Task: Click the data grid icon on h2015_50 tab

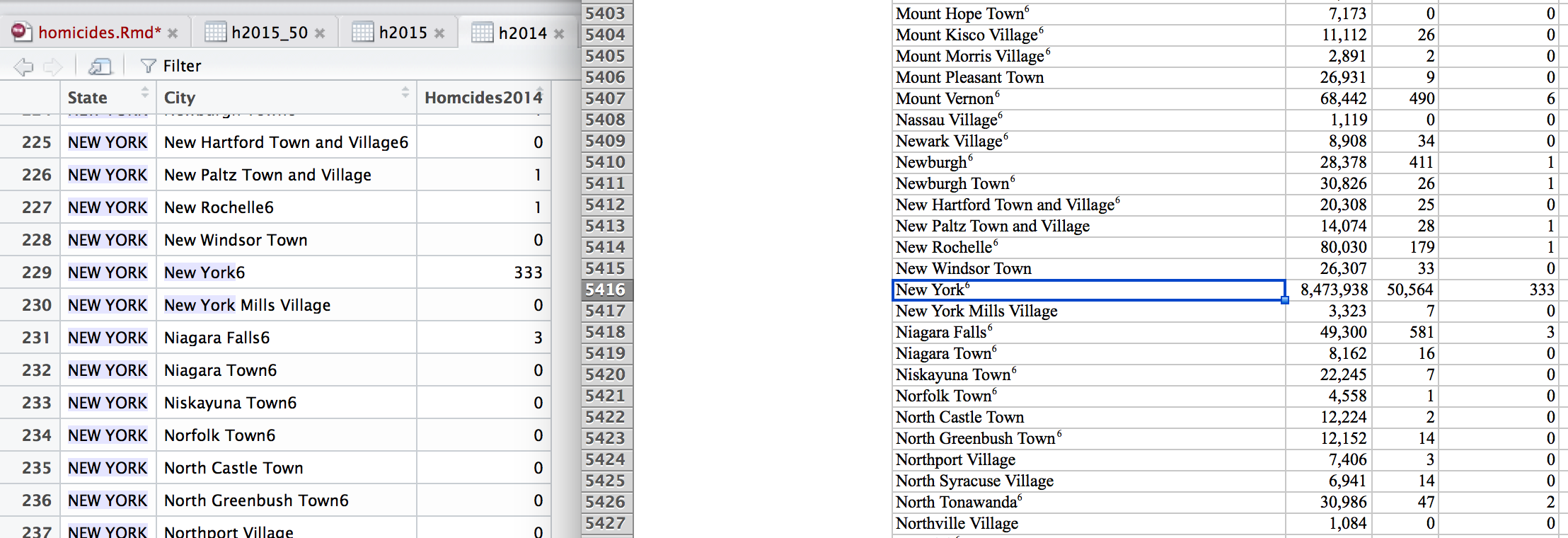Action: click(215, 32)
